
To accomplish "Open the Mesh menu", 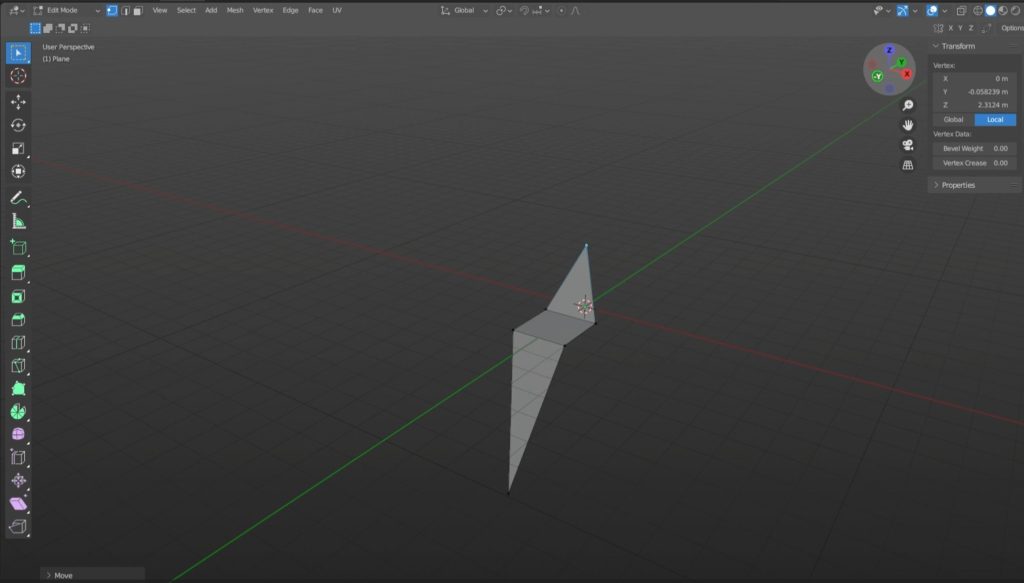I will 235,10.
